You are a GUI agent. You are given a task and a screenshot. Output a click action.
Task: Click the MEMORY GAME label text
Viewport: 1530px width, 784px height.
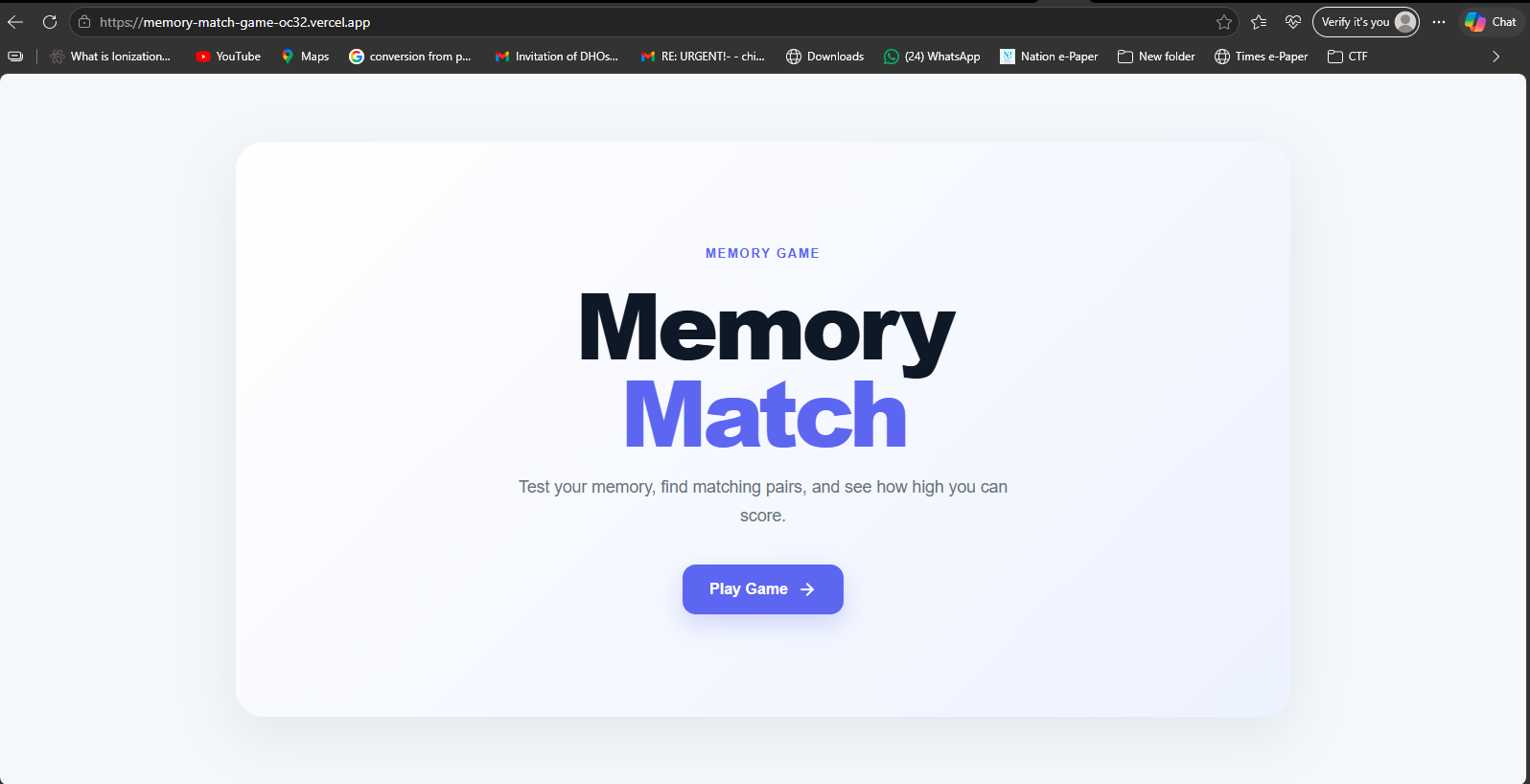tap(762, 253)
